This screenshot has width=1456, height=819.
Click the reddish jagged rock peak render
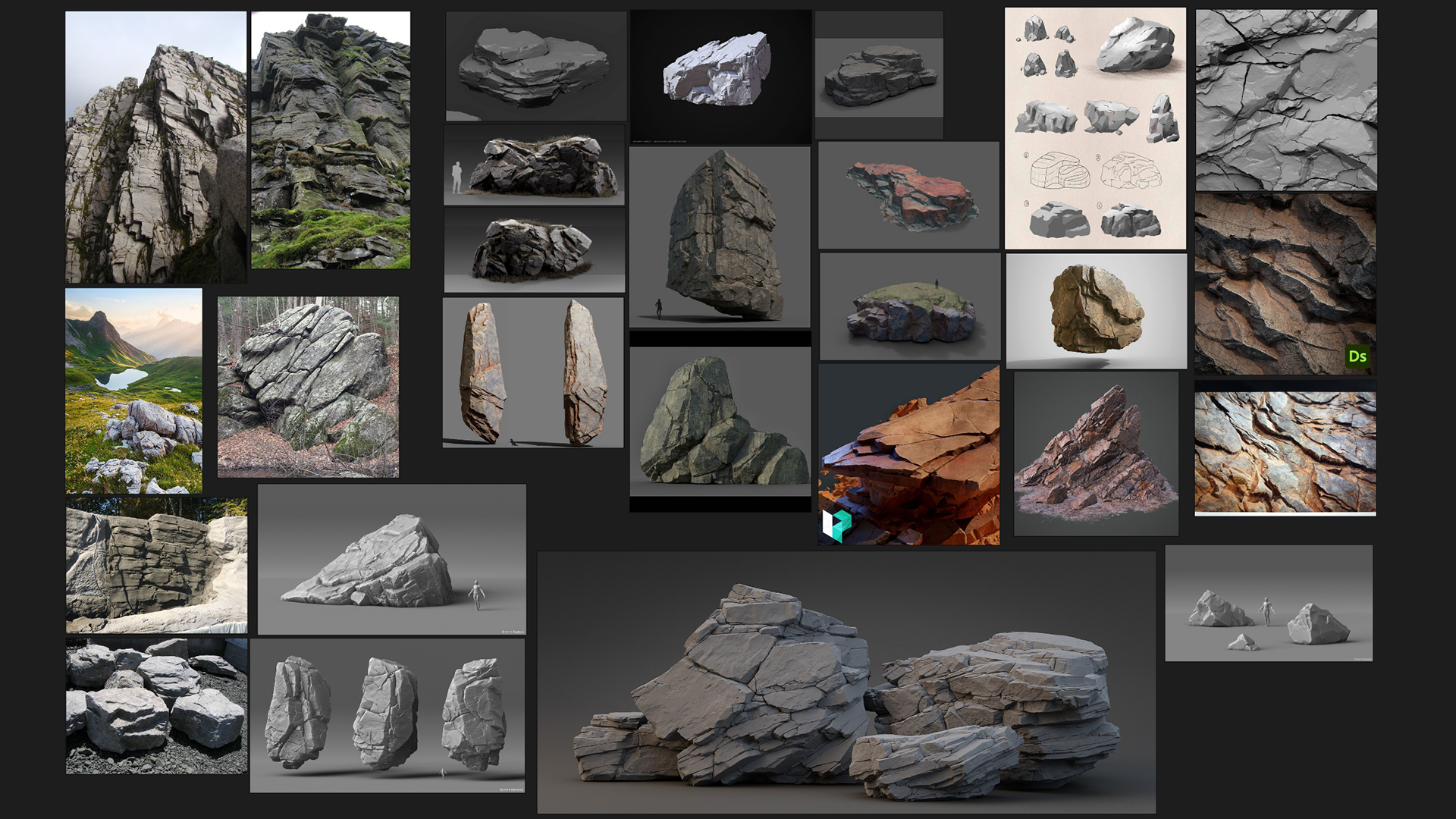[x=1096, y=453]
